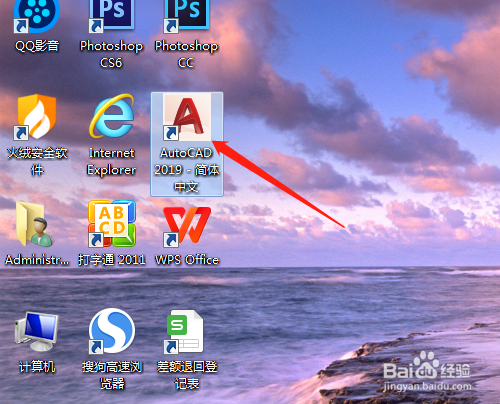This screenshot has height=404, width=500.
Task: Select the AutoCAD 2019 shortcut icon
Action: pos(187,117)
